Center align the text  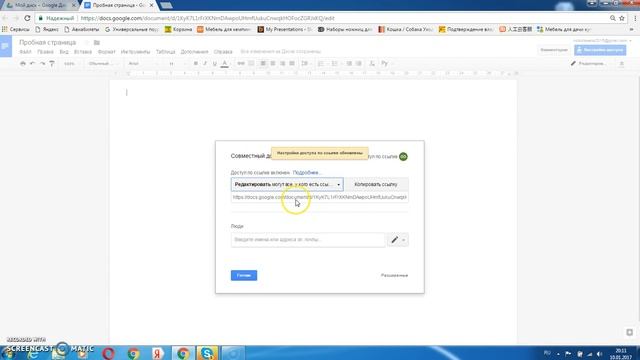[x=273, y=64]
